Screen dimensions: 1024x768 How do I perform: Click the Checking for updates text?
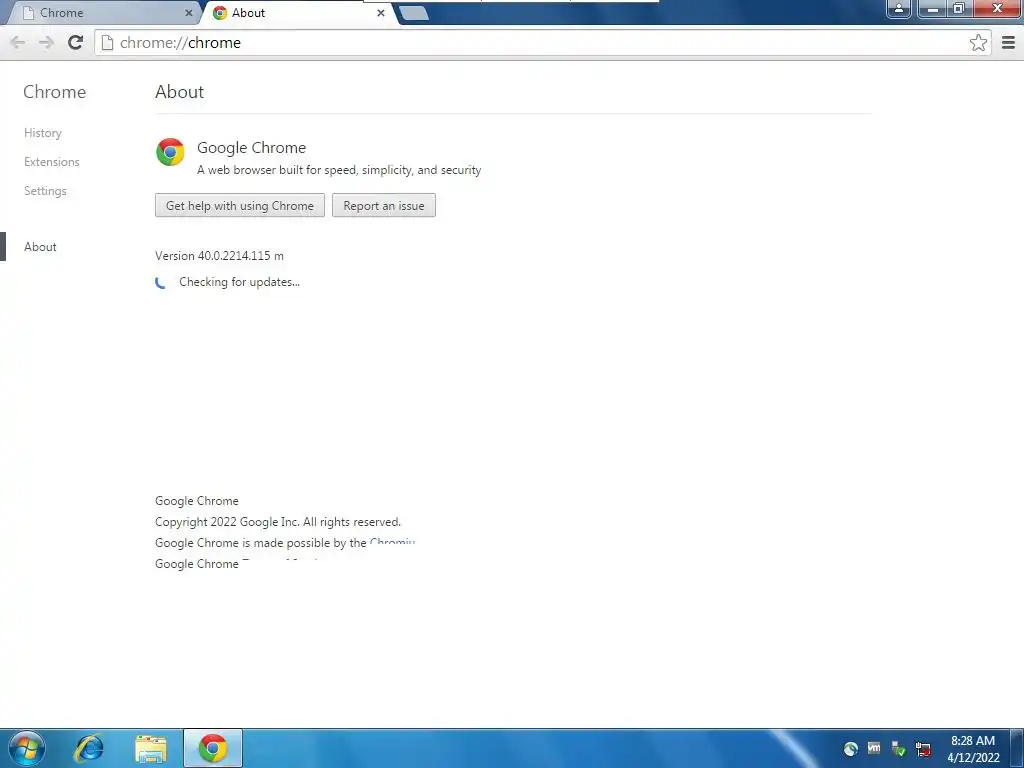click(x=240, y=282)
